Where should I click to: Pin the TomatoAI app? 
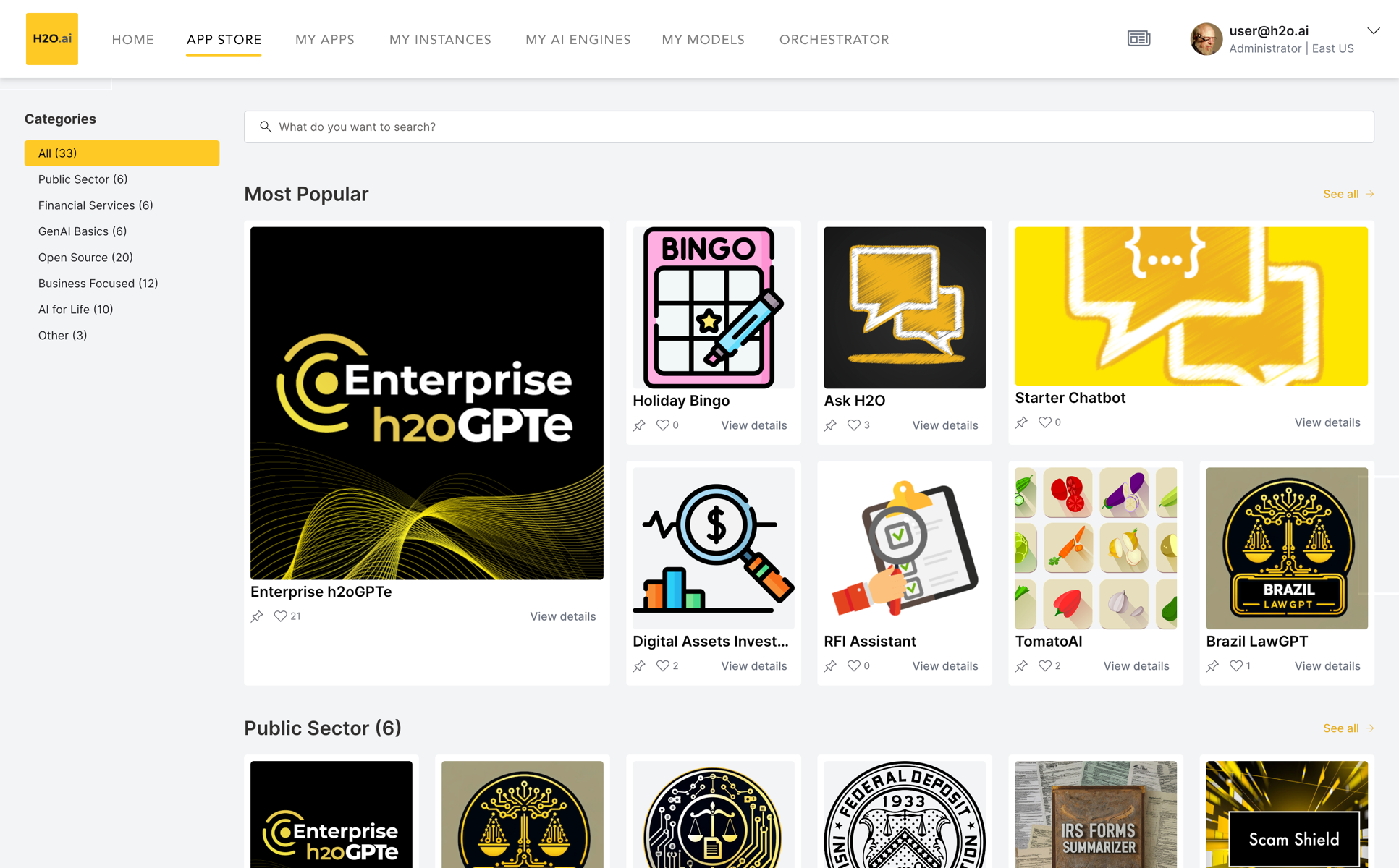[x=1021, y=666]
